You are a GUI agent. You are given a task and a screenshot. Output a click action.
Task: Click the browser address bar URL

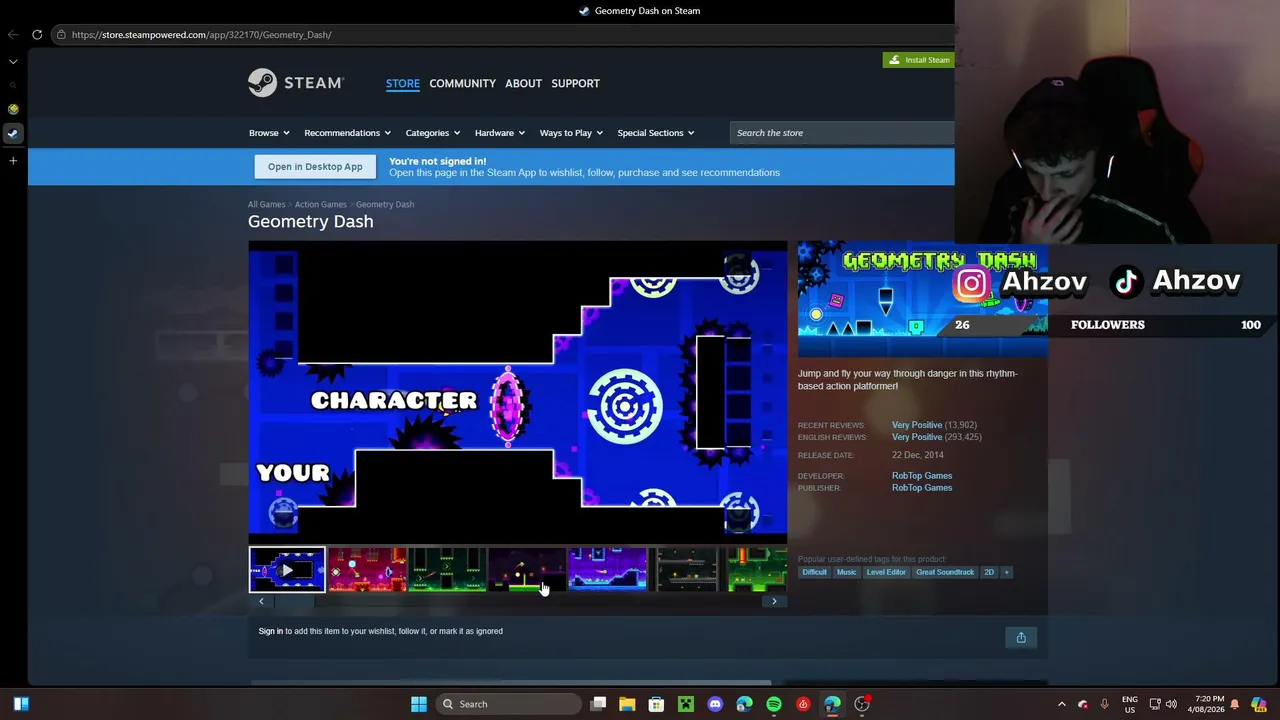coord(201,35)
